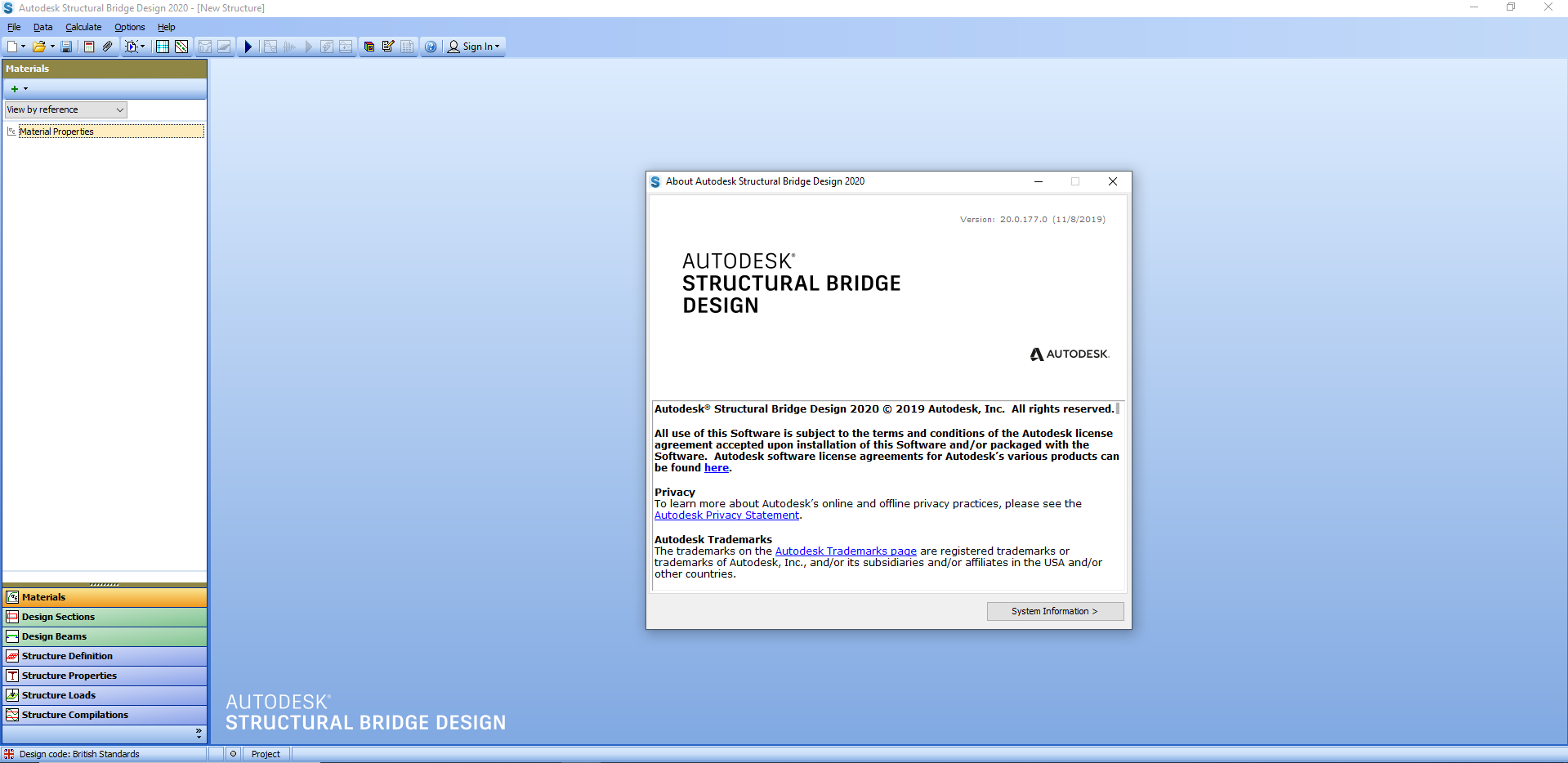Open the Autodesk Trademarks page link
This screenshot has height=763, width=1568.
(845, 551)
